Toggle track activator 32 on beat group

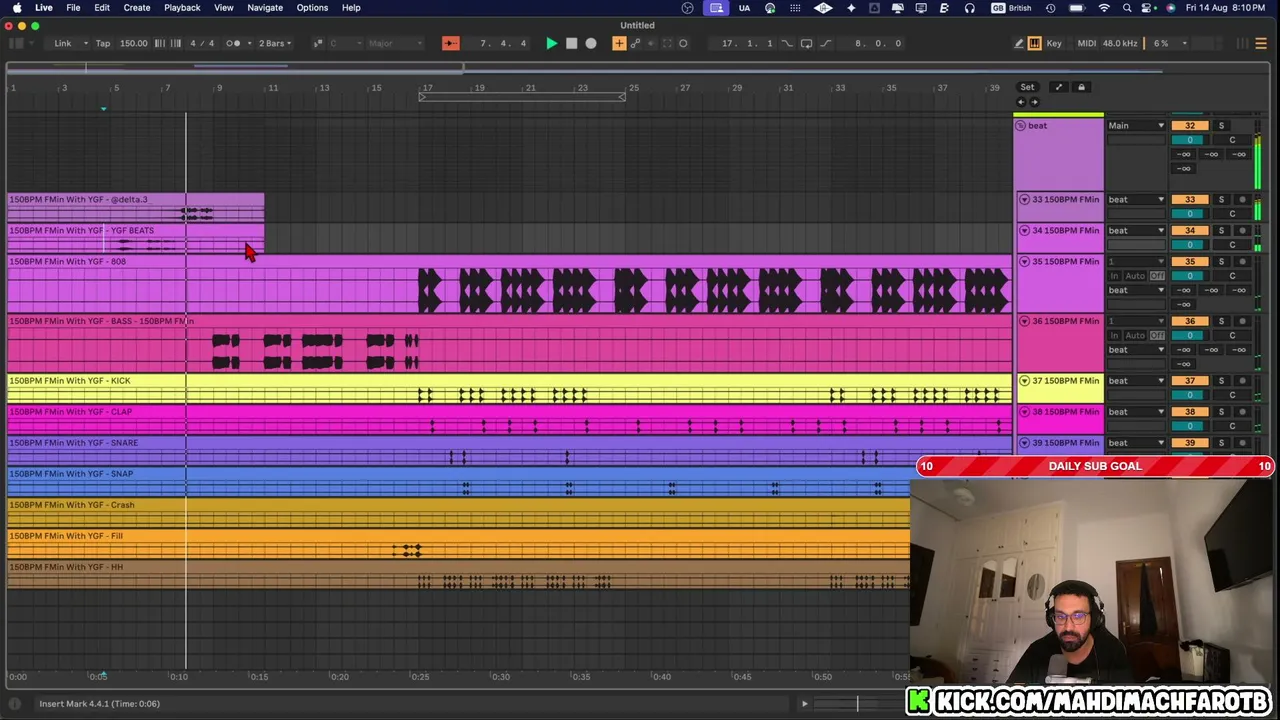(1190, 126)
